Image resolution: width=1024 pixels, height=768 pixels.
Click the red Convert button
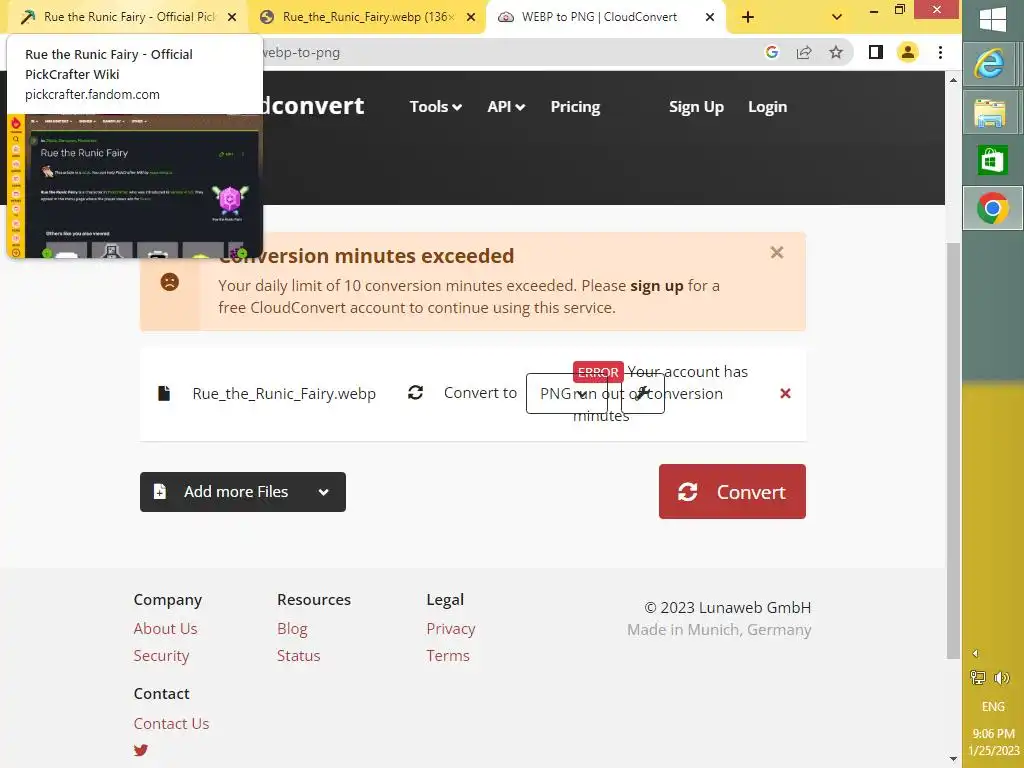[732, 492]
